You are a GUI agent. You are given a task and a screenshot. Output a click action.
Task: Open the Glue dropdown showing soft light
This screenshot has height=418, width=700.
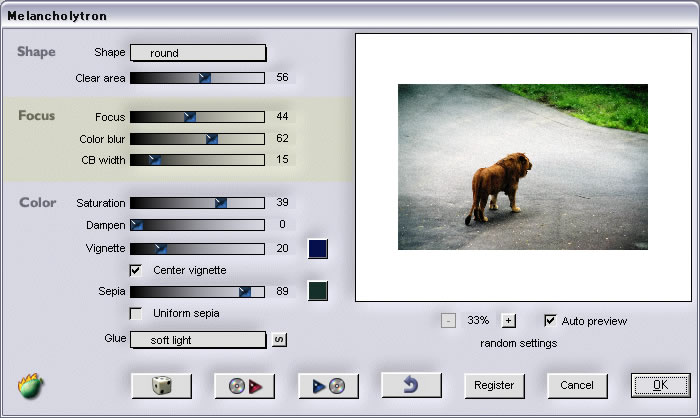click(x=198, y=340)
